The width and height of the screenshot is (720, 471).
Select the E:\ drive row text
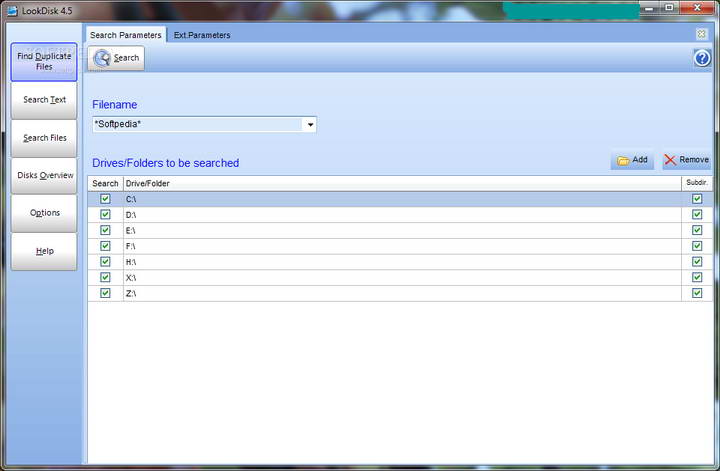tap(130, 230)
